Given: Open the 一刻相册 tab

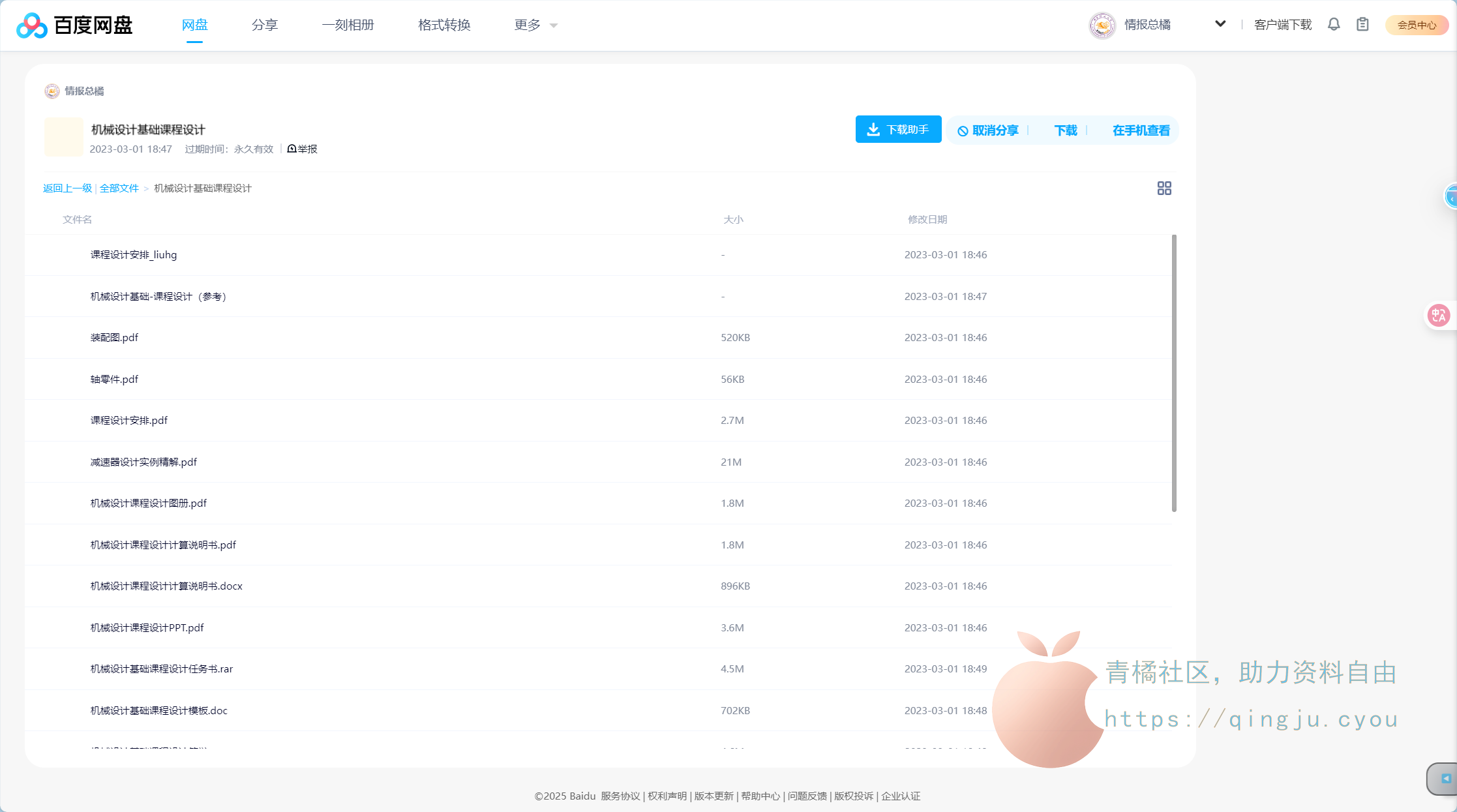Looking at the screenshot, I should click(x=348, y=25).
